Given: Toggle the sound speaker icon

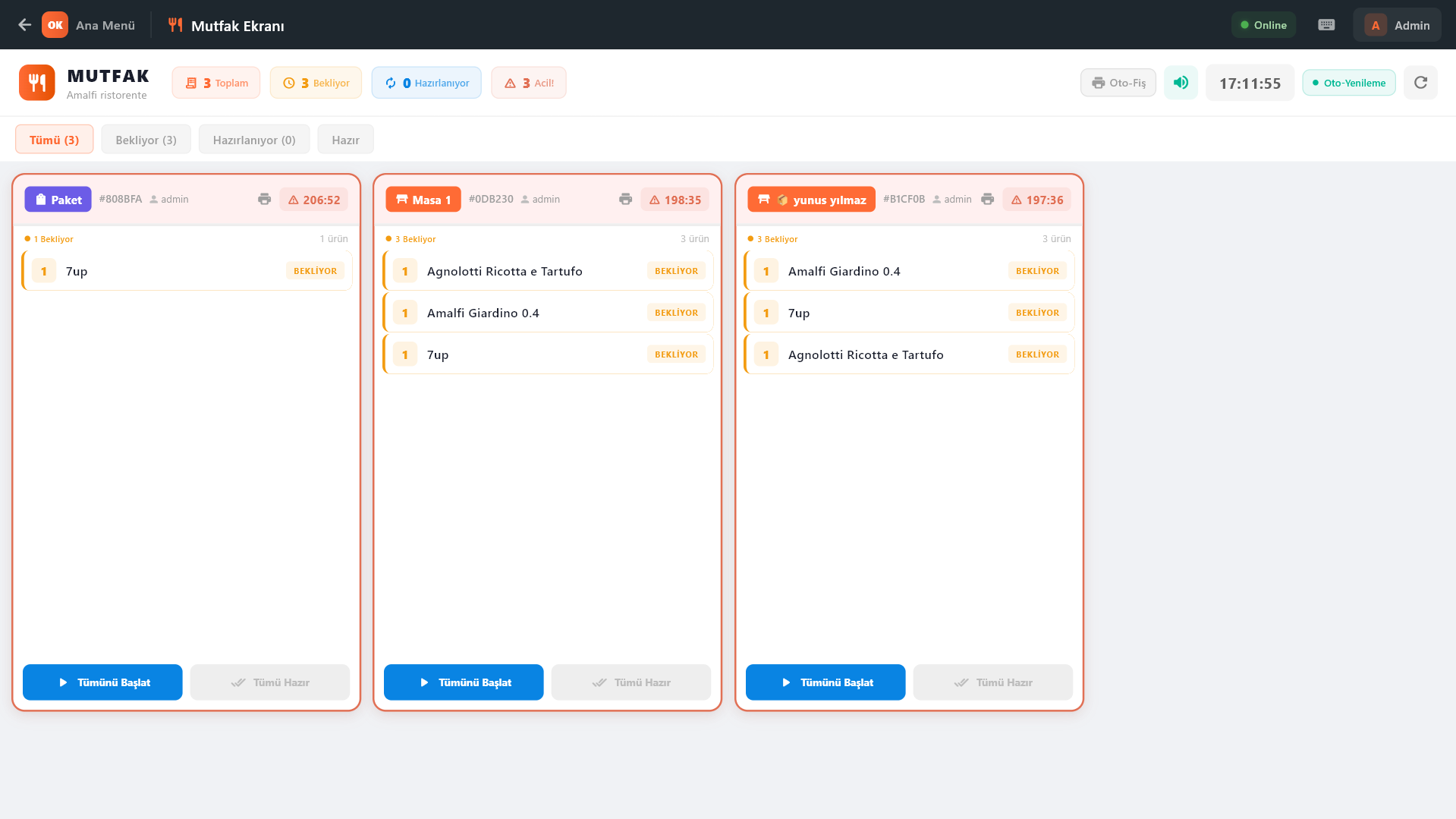Looking at the screenshot, I should point(1181,83).
